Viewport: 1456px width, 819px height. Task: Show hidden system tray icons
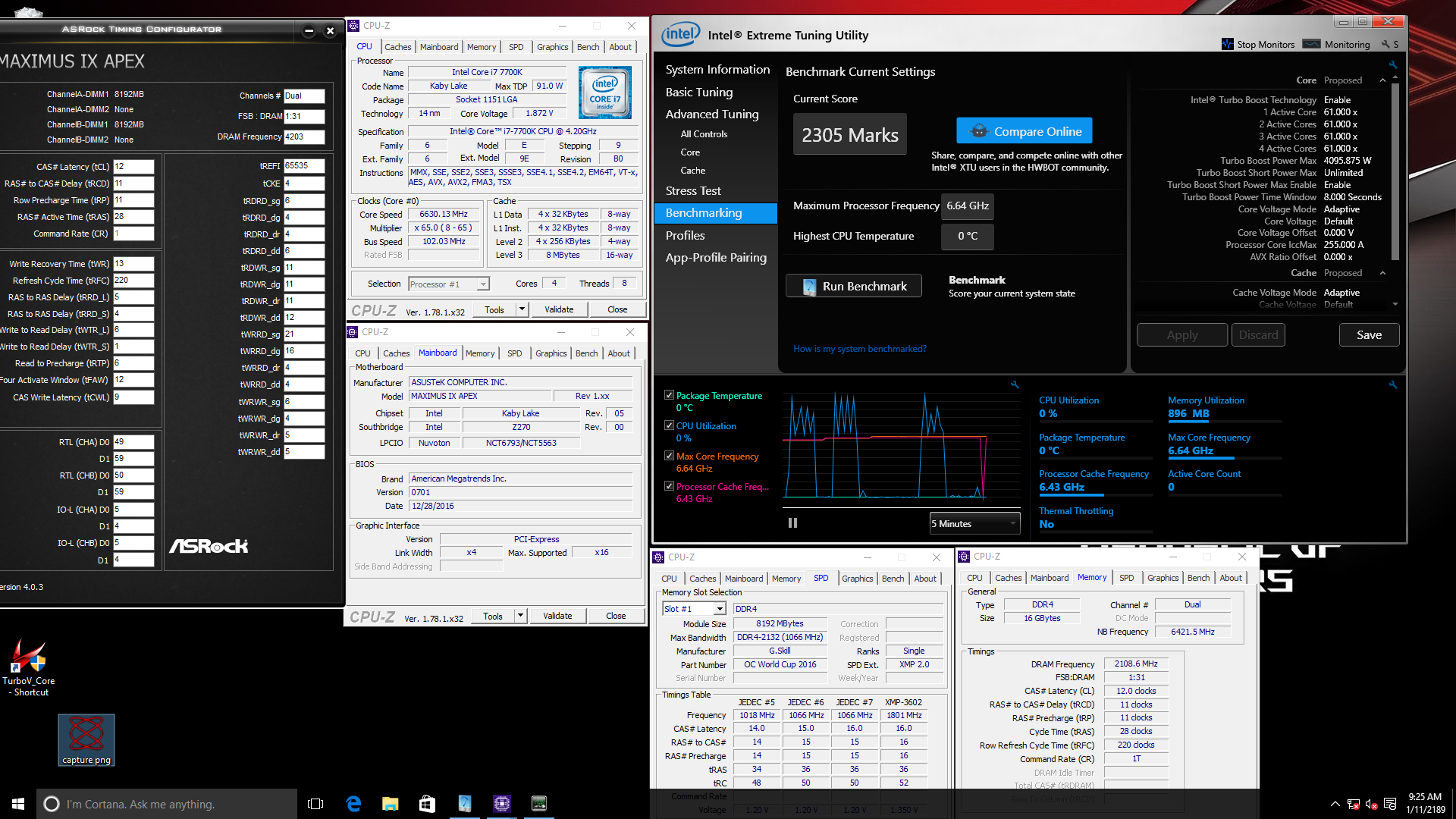click(x=1335, y=804)
